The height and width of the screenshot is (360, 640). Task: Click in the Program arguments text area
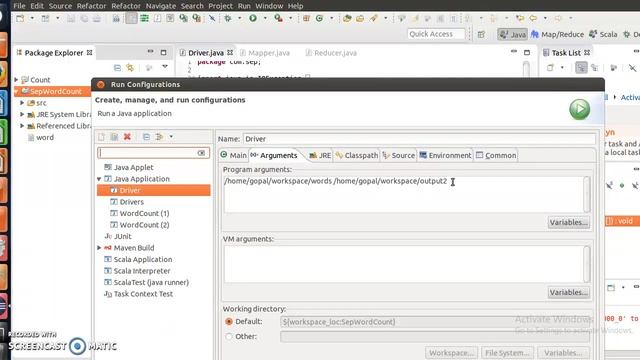[404, 194]
